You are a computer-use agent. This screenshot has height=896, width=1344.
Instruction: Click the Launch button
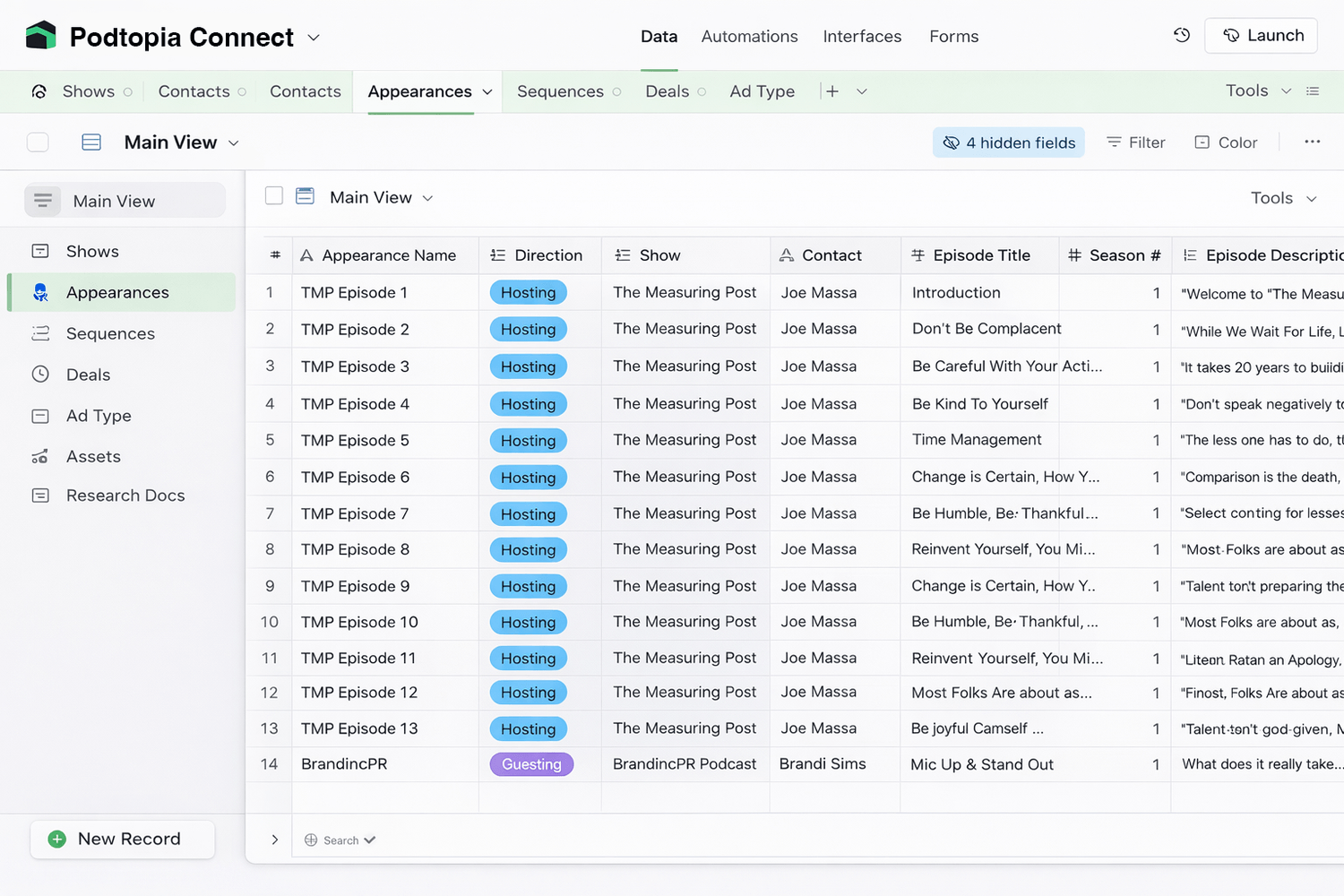pos(1261,36)
